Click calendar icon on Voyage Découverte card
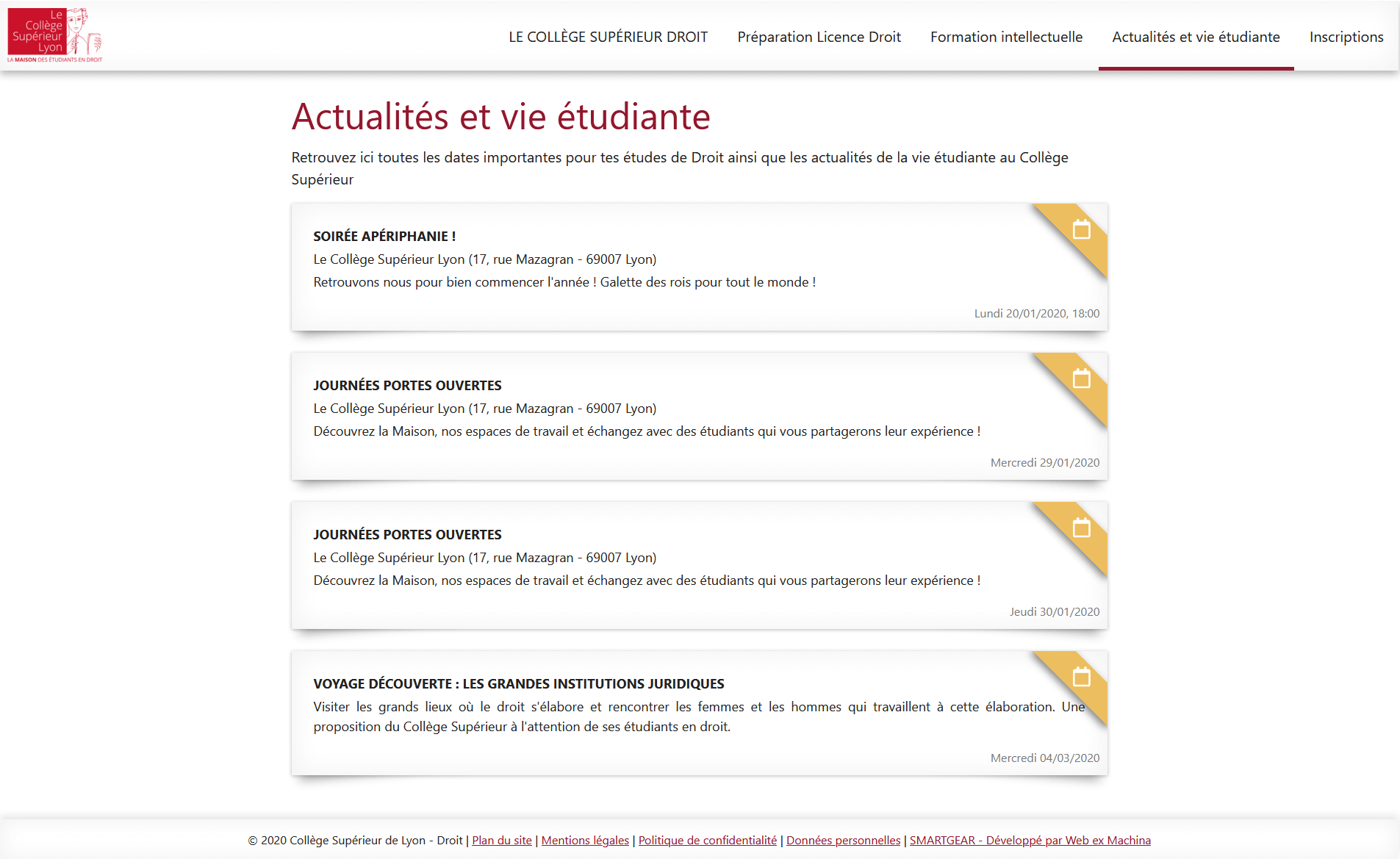Image resolution: width=1400 pixels, height=859 pixels. [1081, 677]
